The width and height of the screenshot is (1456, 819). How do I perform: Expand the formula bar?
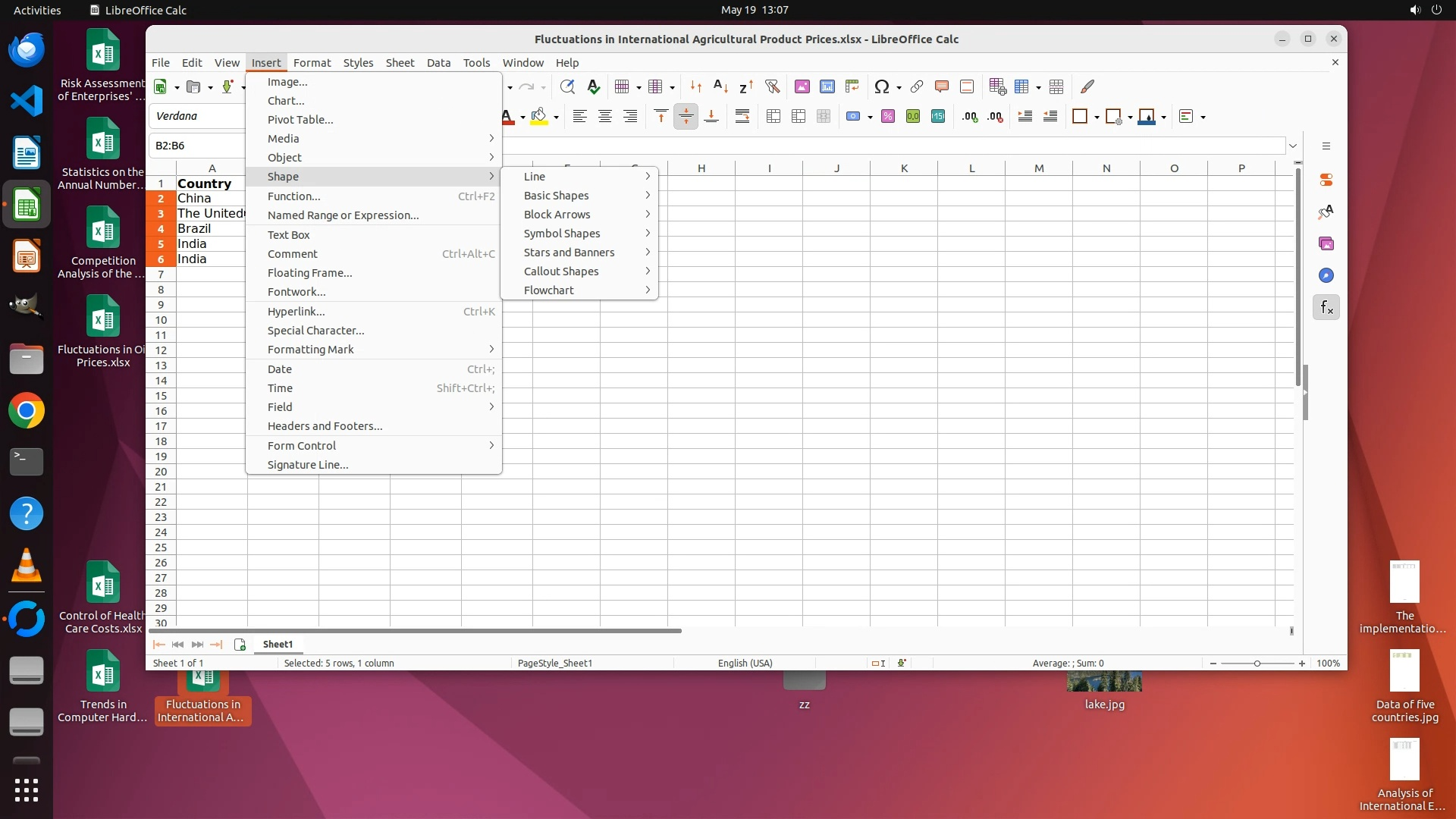click(1293, 146)
